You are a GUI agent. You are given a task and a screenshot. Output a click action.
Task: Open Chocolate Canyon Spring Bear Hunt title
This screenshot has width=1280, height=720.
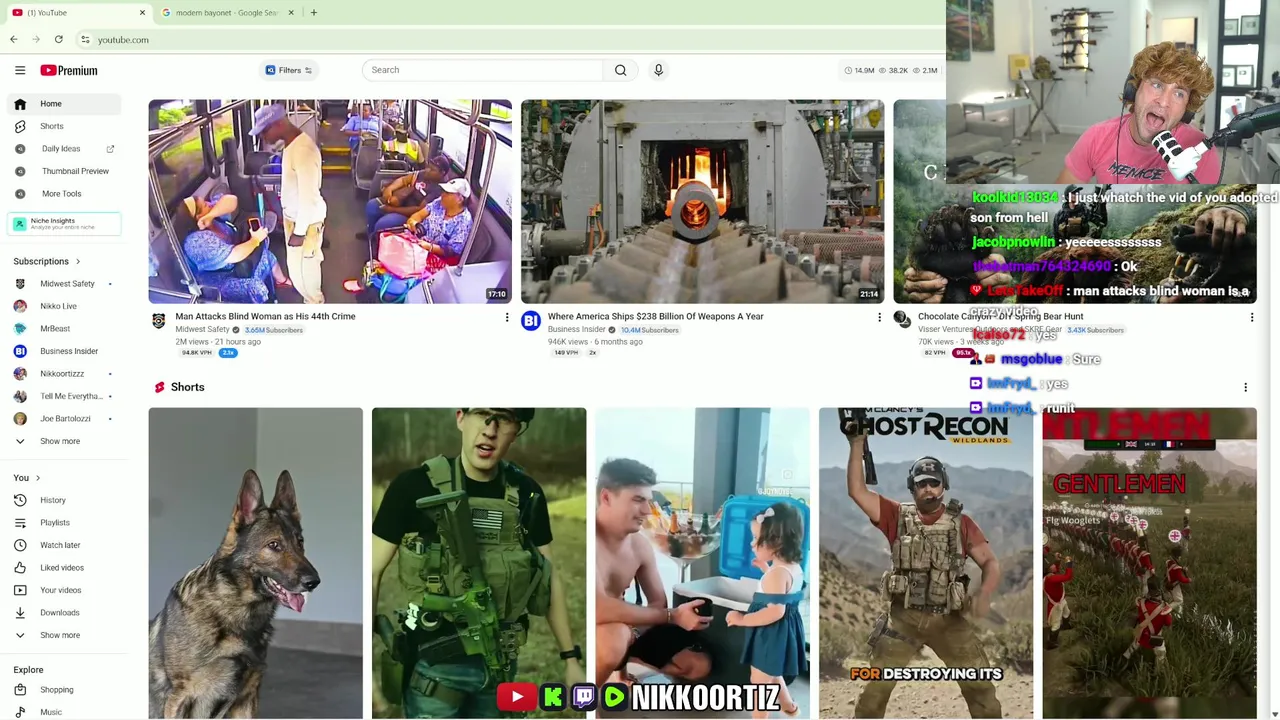[1000, 316]
